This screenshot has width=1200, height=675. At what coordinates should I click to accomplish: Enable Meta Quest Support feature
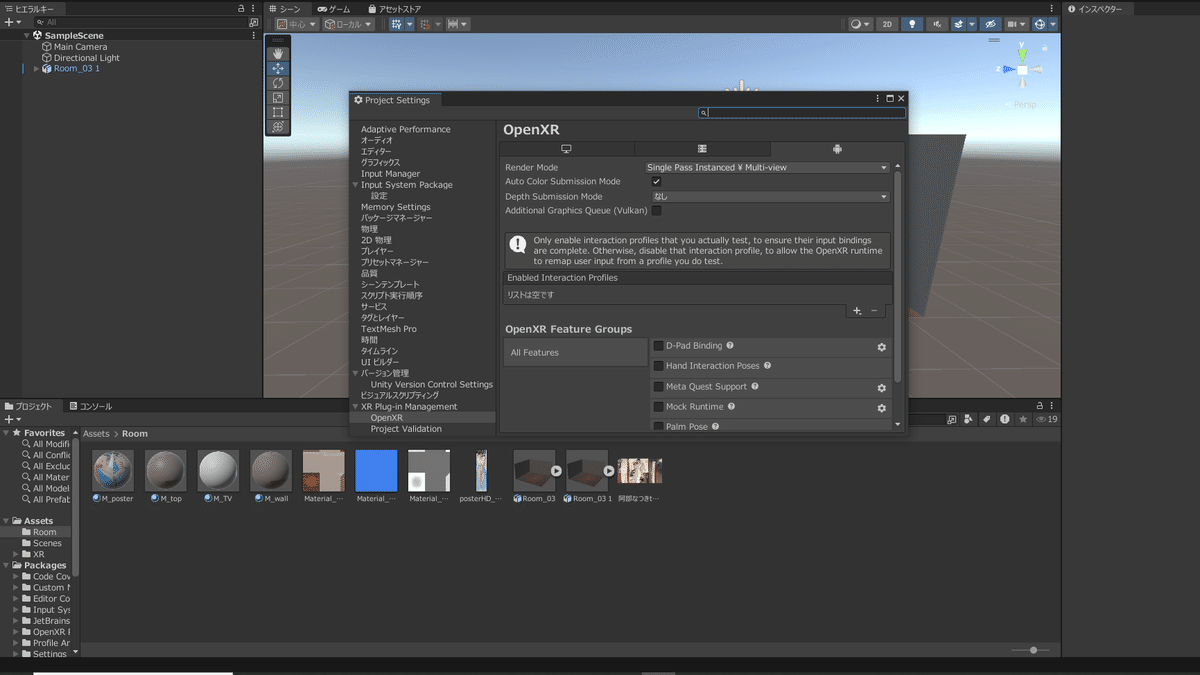(x=658, y=387)
